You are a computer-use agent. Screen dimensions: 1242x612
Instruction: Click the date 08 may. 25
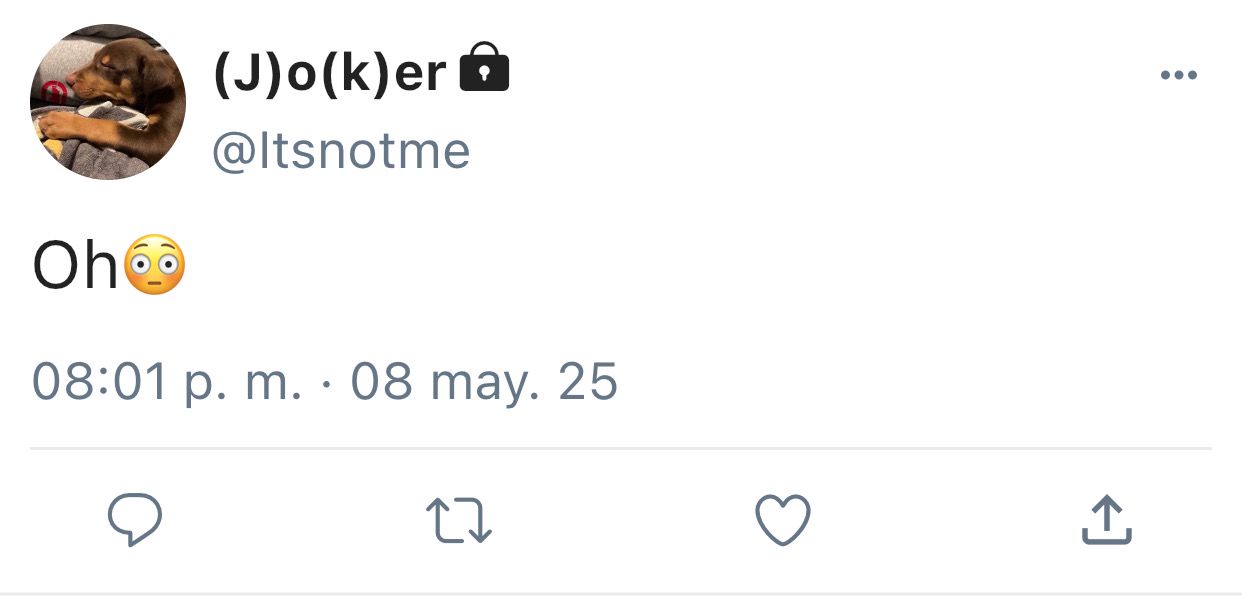click(x=484, y=383)
